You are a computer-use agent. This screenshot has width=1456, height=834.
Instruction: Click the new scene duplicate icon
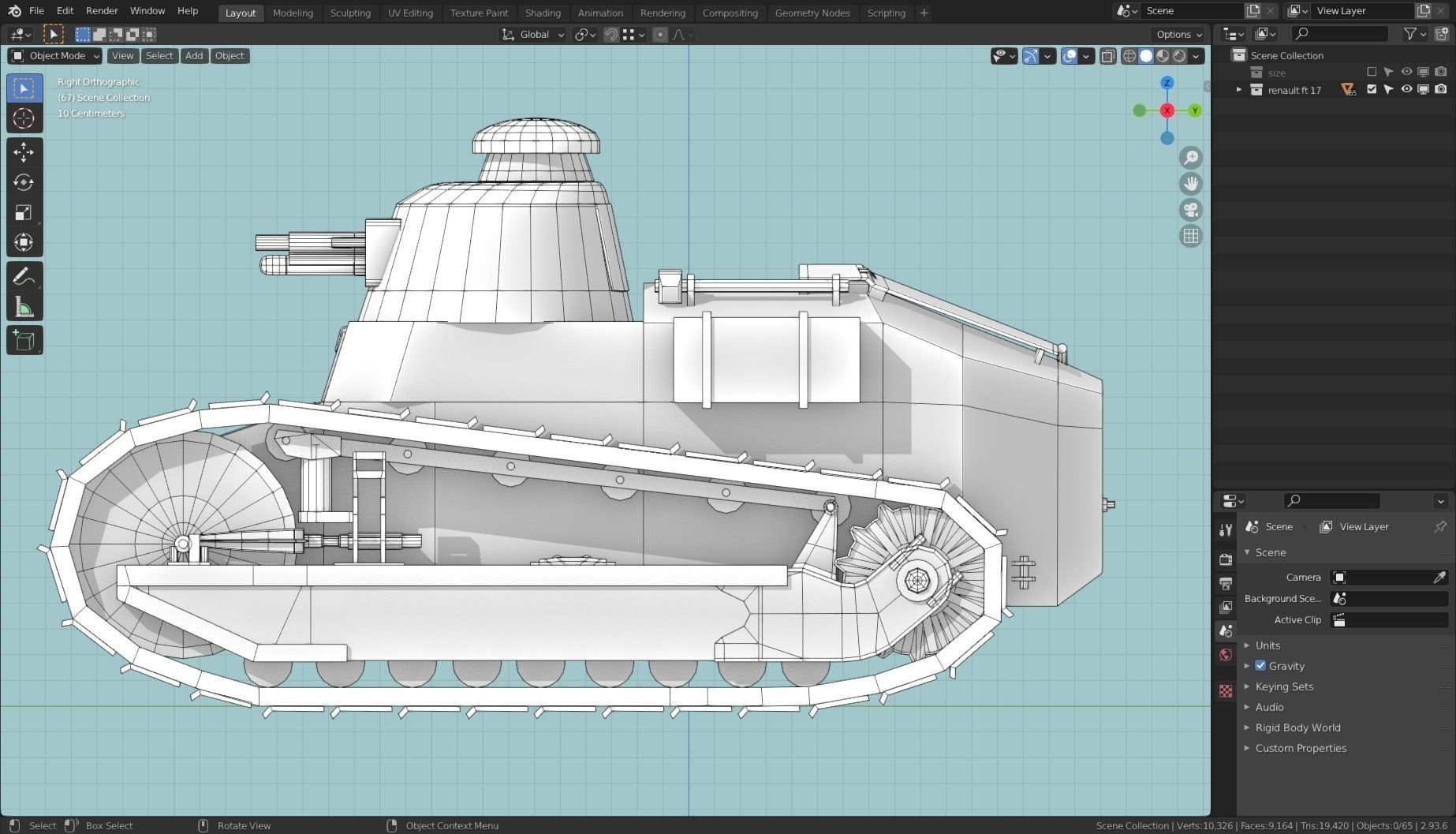tap(1253, 11)
